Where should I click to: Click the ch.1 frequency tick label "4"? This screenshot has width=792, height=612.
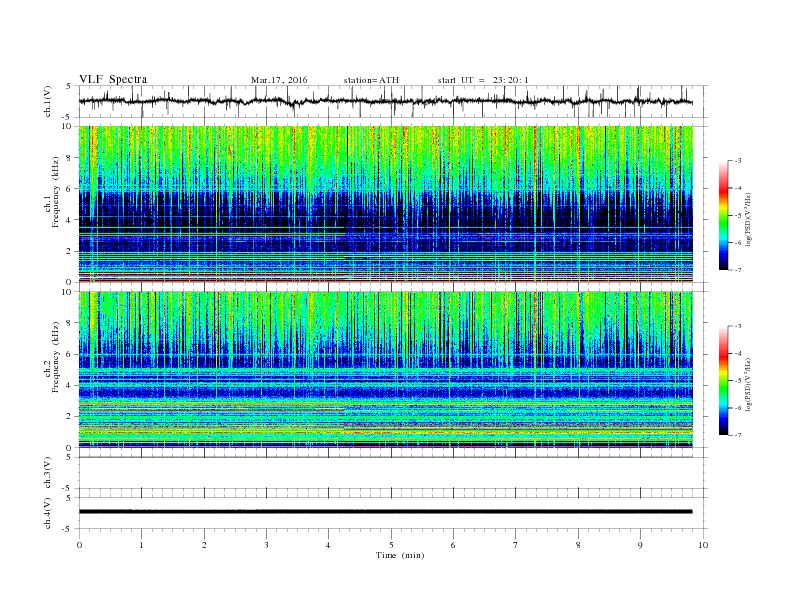[x=69, y=220]
